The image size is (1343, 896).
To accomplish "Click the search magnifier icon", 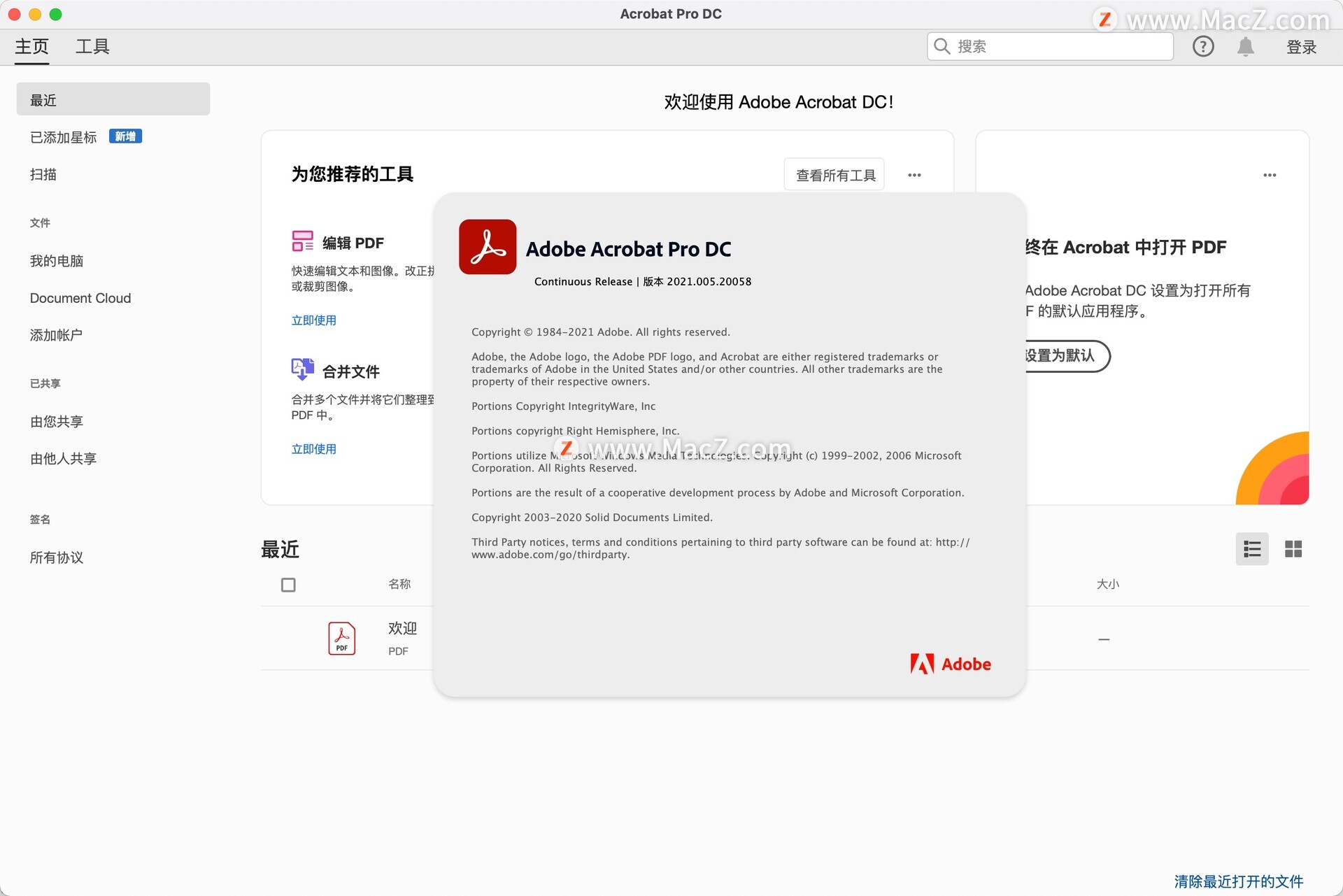I will coord(942,46).
